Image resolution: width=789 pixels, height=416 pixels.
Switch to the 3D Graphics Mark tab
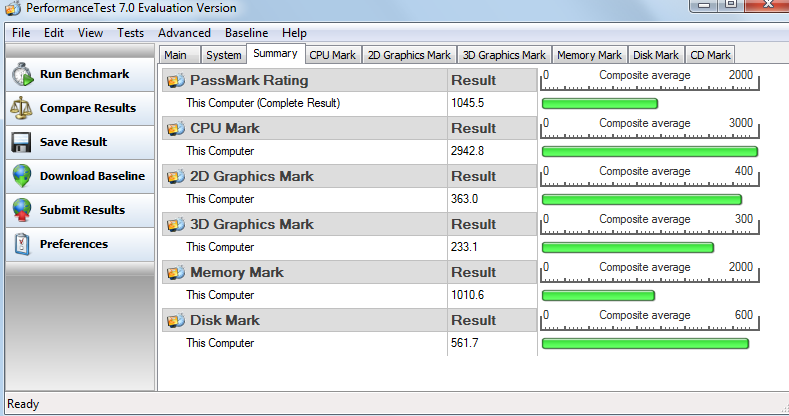504,55
